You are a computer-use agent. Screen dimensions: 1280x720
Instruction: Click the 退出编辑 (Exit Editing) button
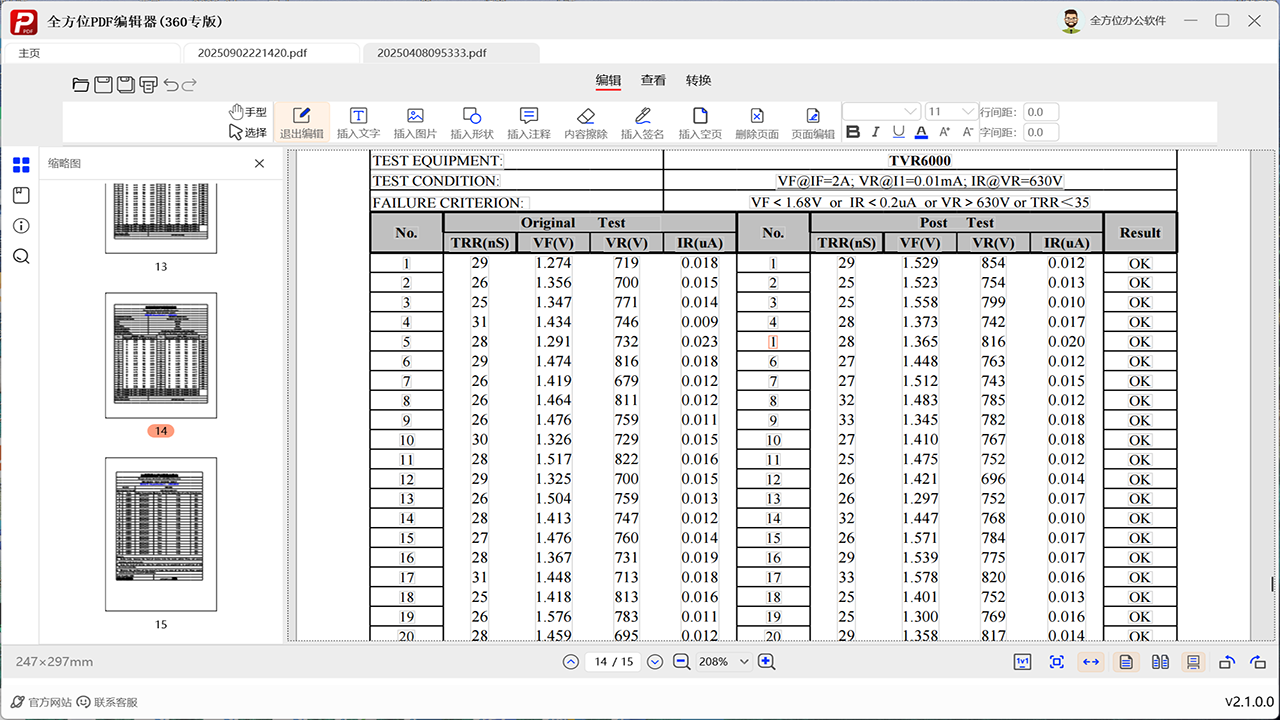(x=301, y=122)
